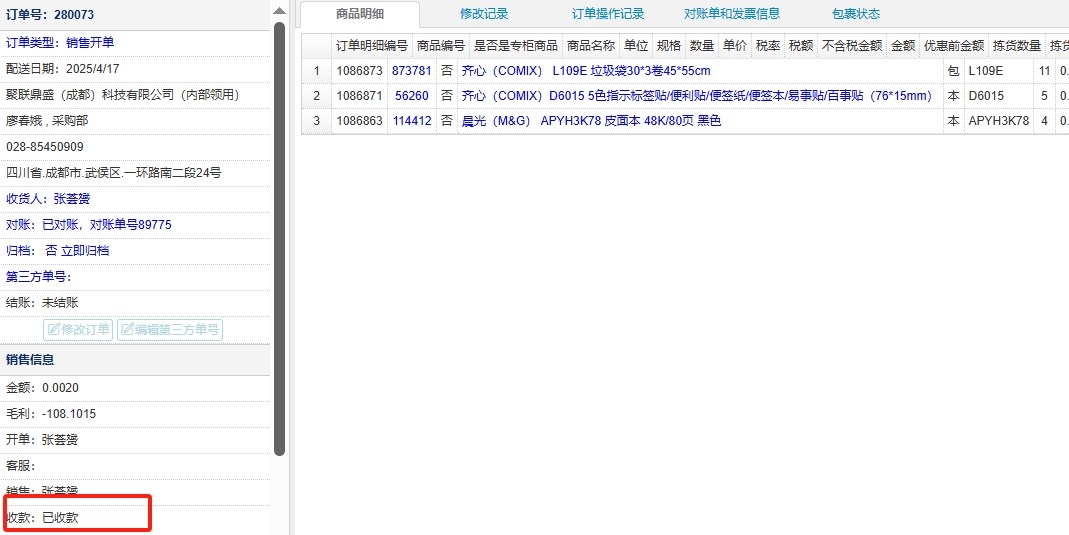Click product name 齐心 D6015 指示标签贴

[696, 95]
